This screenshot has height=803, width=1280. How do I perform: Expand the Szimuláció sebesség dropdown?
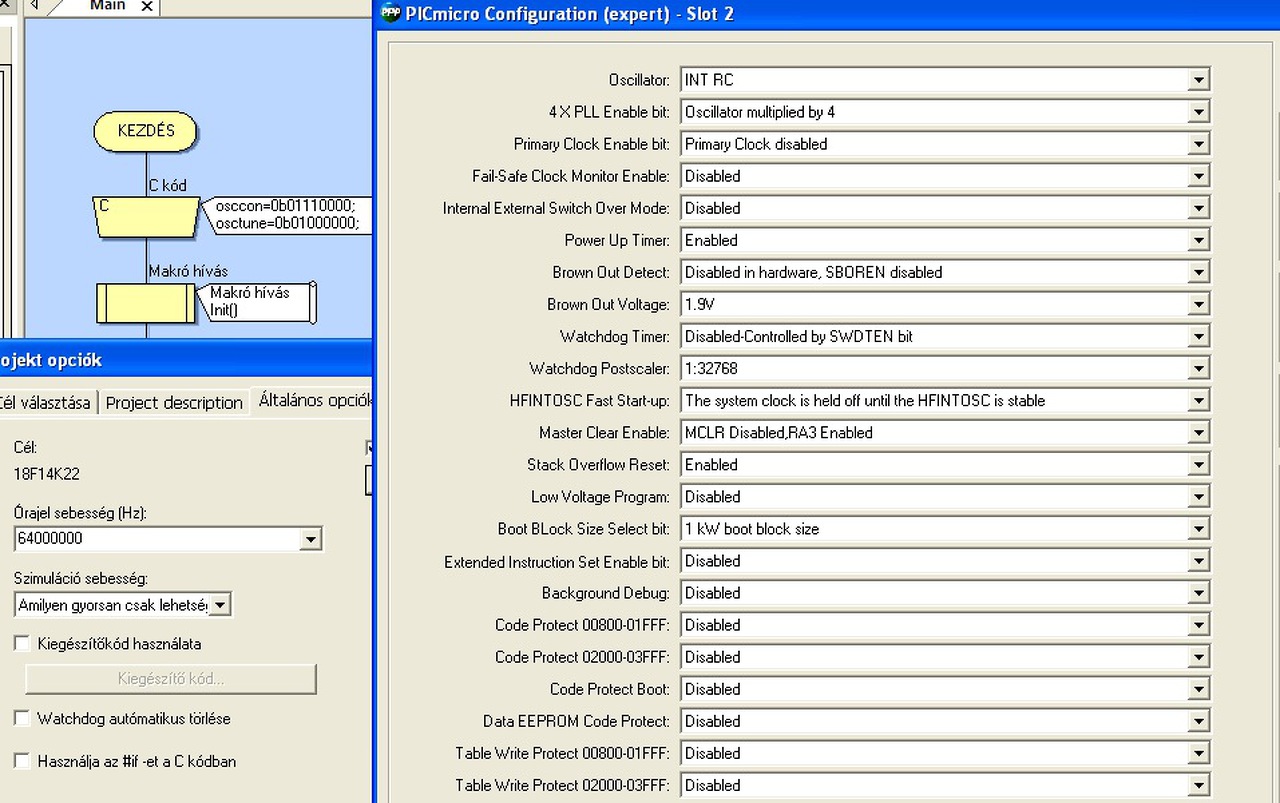[221, 604]
